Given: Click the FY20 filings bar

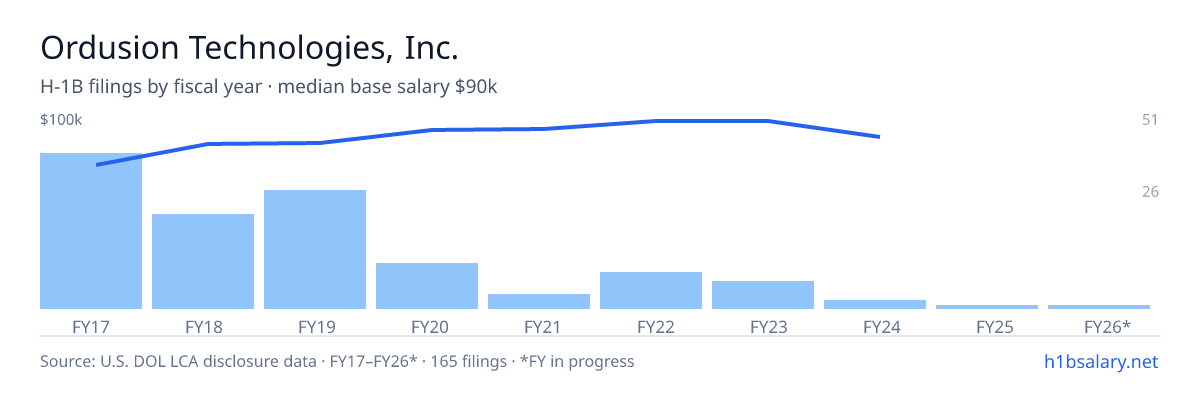Looking at the screenshot, I should tap(427, 286).
